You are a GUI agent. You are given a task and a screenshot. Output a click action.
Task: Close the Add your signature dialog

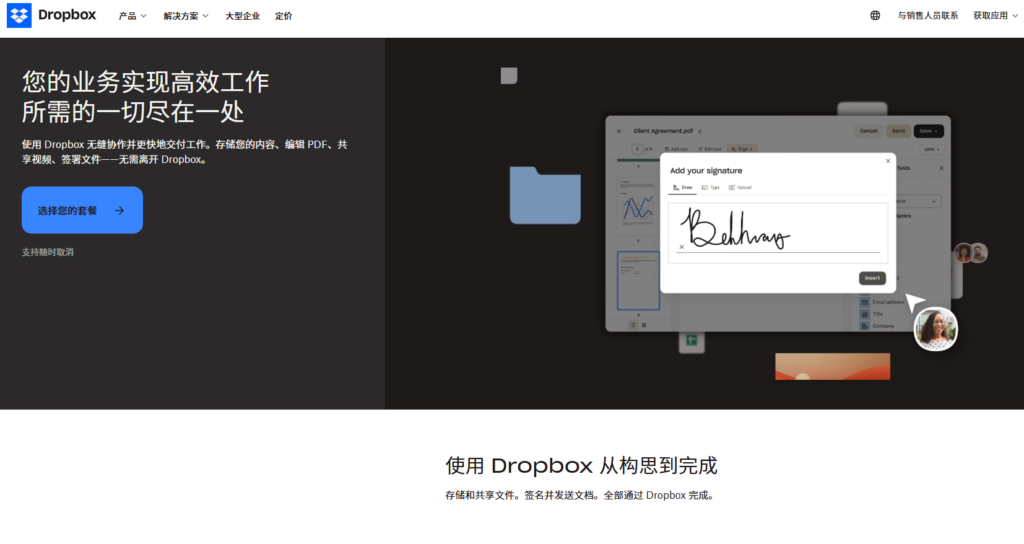click(887, 161)
